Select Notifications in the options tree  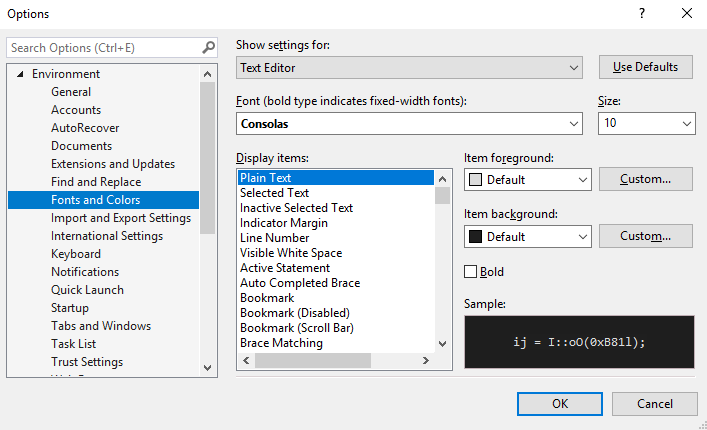point(85,272)
